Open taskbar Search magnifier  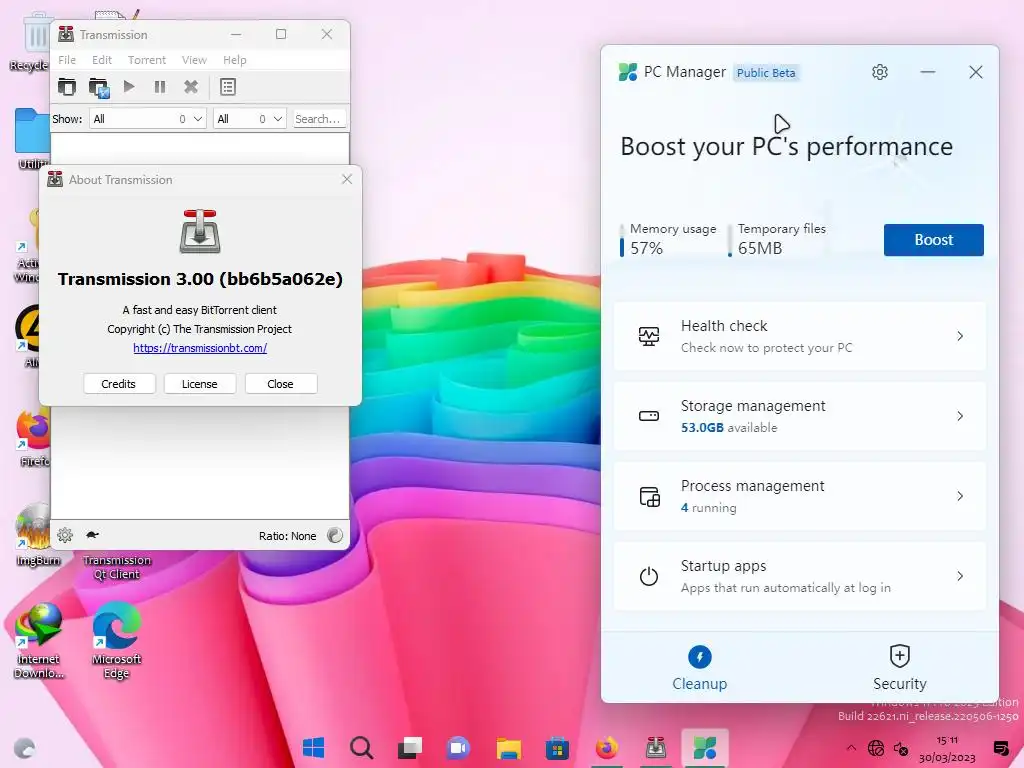click(361, 748)
